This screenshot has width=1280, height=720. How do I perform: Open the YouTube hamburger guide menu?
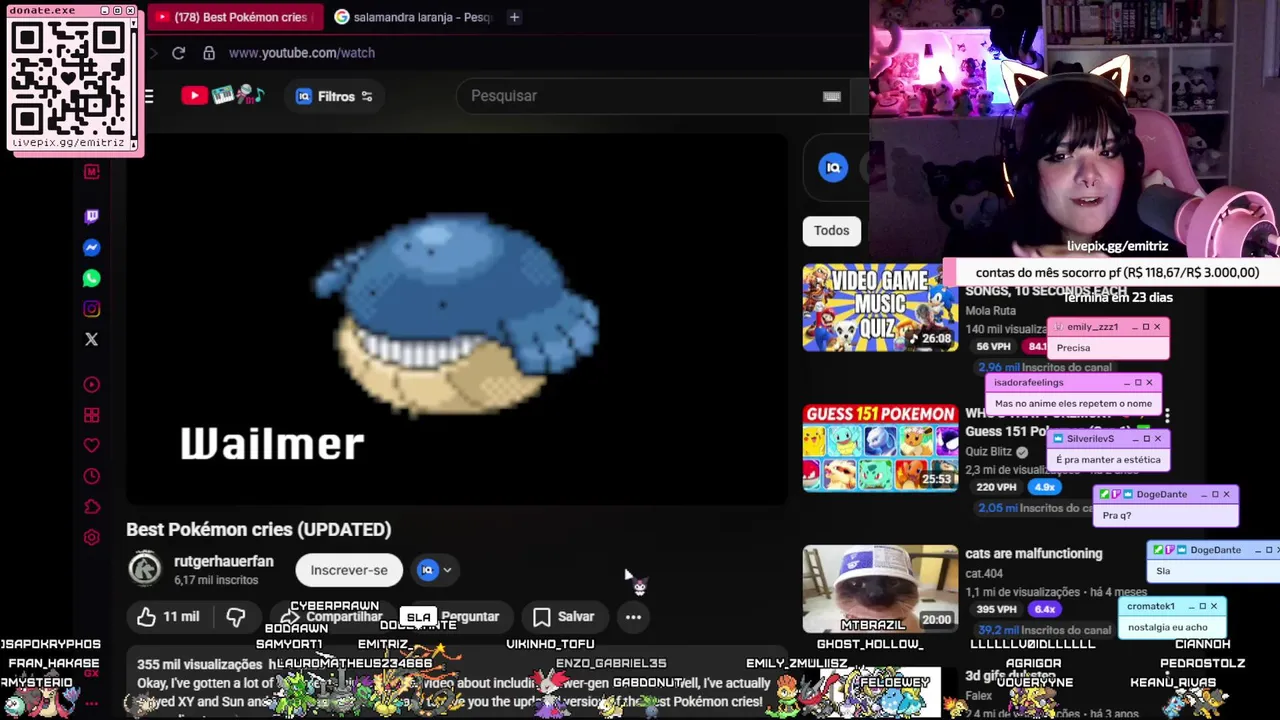(148, 96)
